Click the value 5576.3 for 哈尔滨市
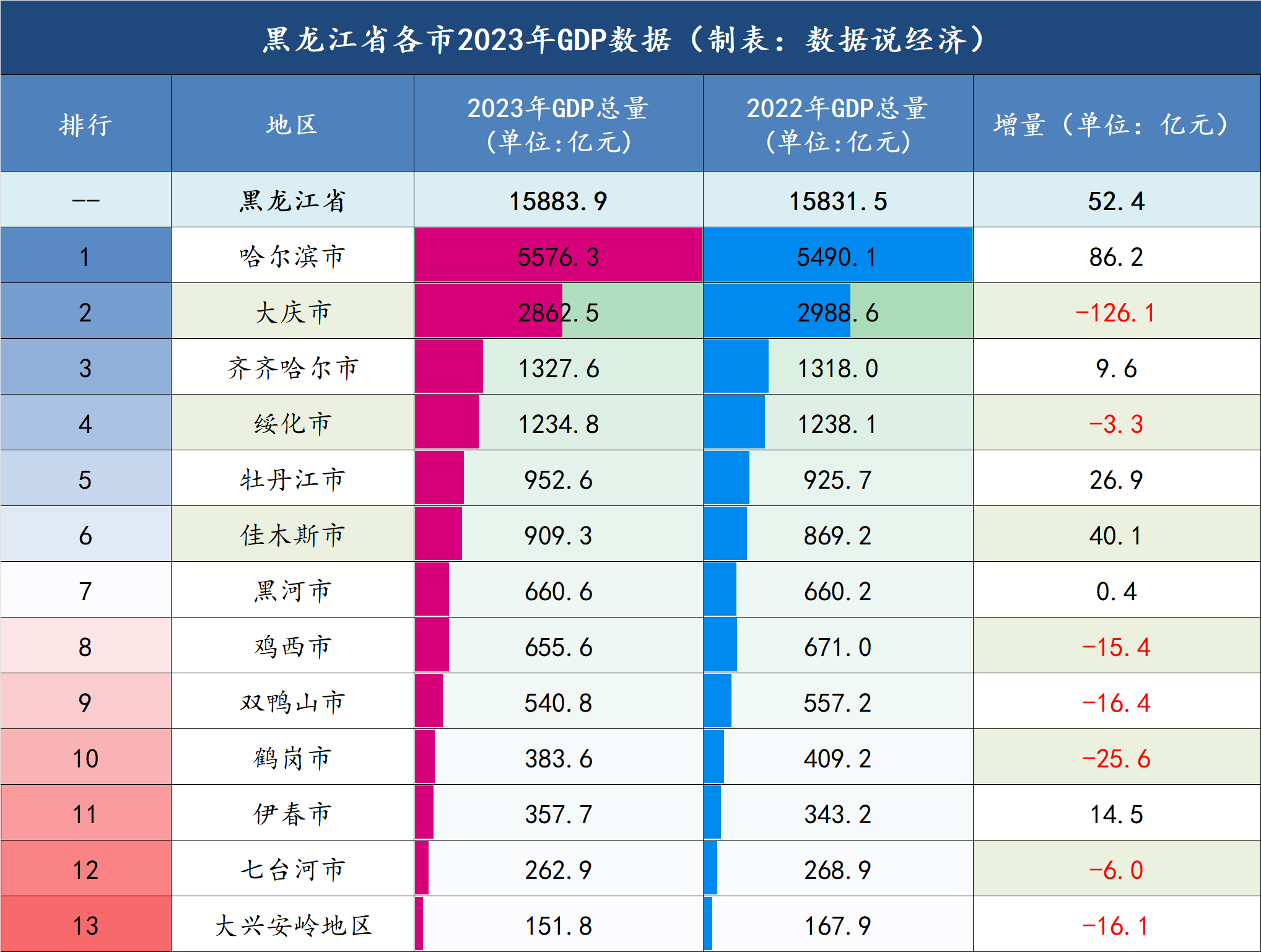Screen dimensions: 1261x952 558,257
